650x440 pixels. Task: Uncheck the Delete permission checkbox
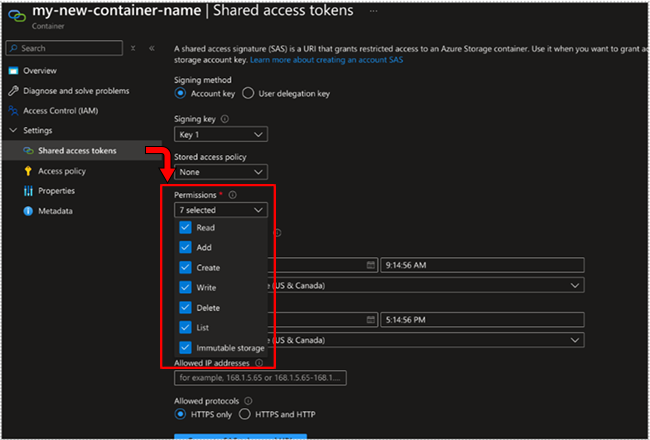click(185, 308)
